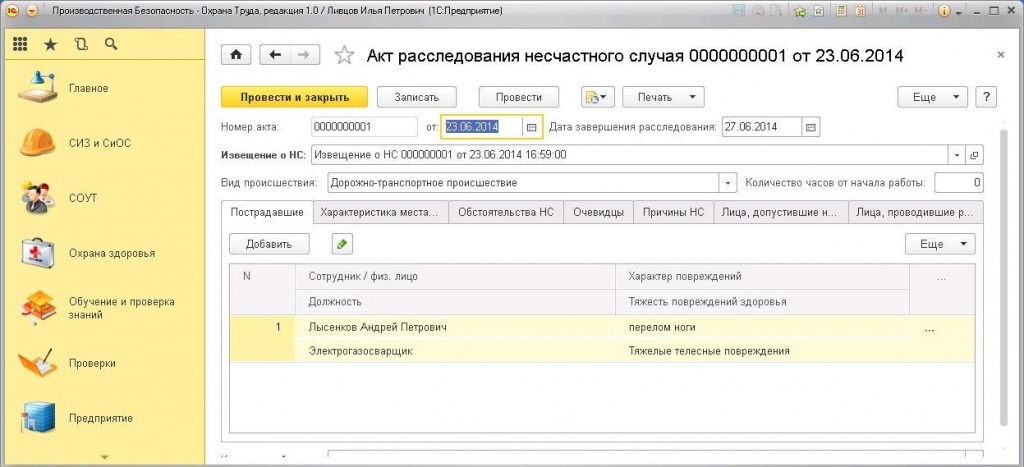Switch to the Причины НС tab

(x=673, y=212)
